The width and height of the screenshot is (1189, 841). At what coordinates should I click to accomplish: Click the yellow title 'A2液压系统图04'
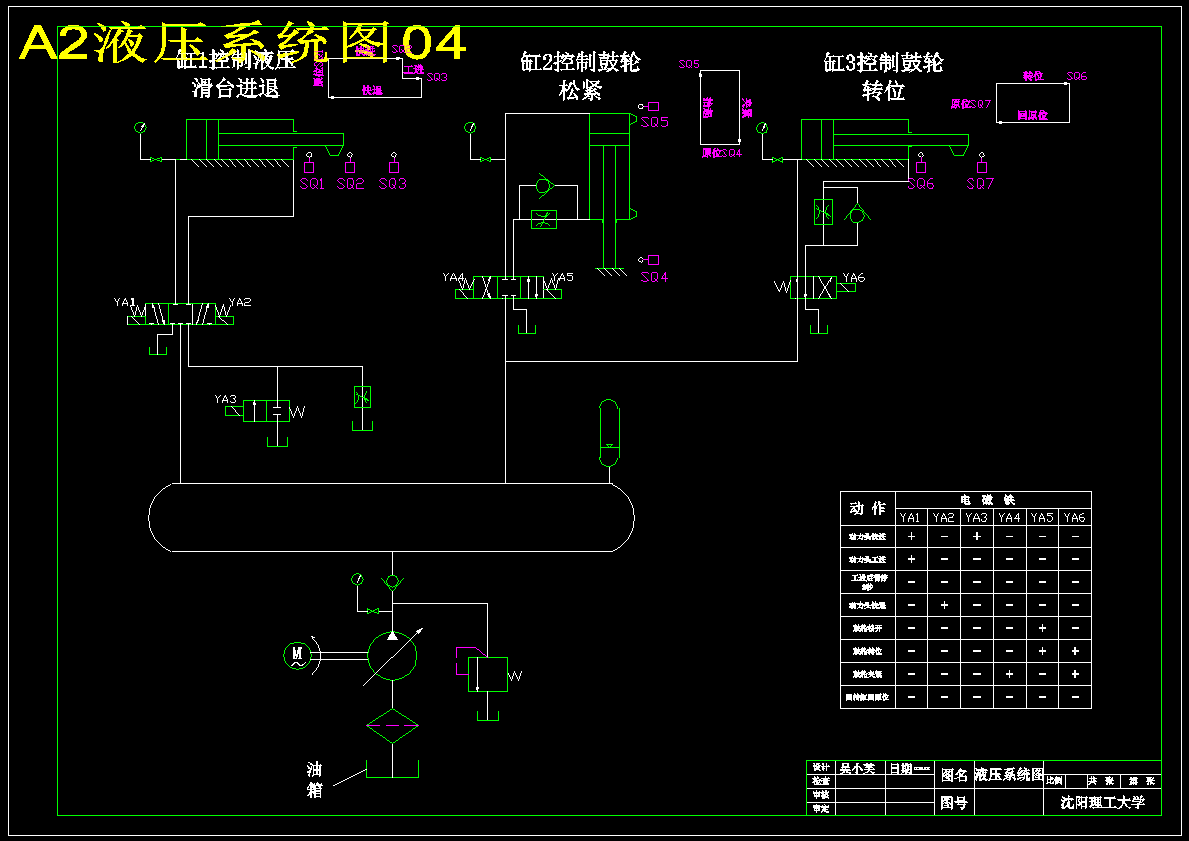click(242, 42)
